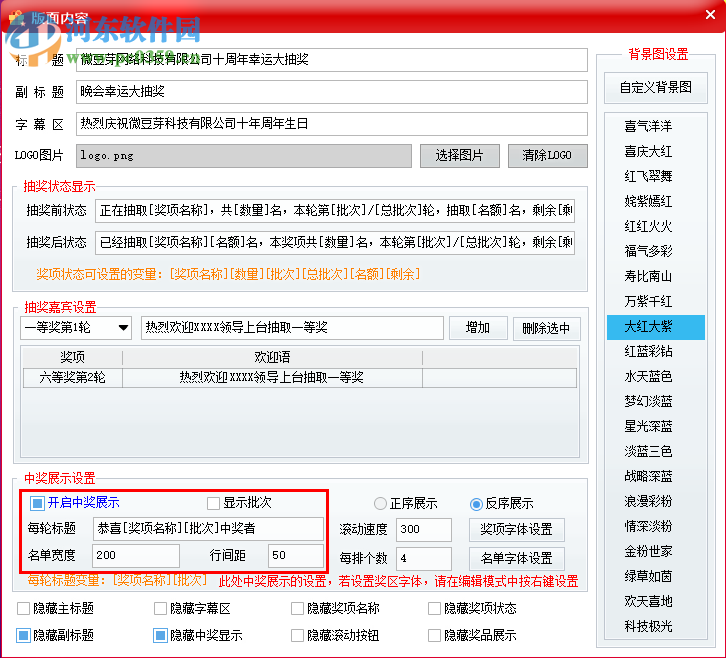Choose the 淡蓝三色 background theme
Screen dimensions: 726x658
coord(656,451)
